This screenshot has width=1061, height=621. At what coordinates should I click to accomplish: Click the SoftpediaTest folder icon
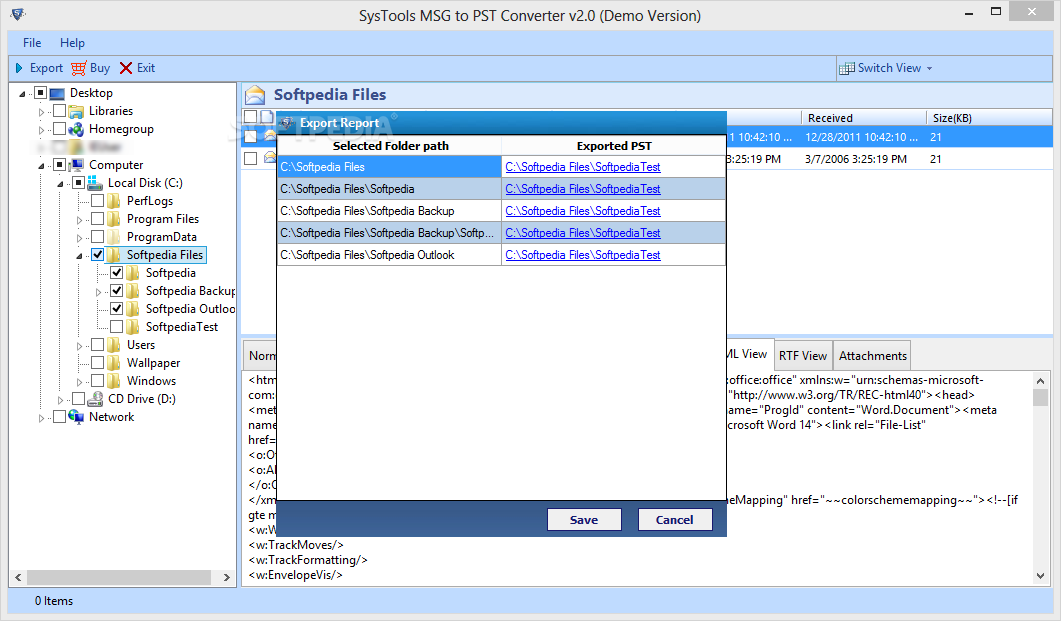pos(133,327)
